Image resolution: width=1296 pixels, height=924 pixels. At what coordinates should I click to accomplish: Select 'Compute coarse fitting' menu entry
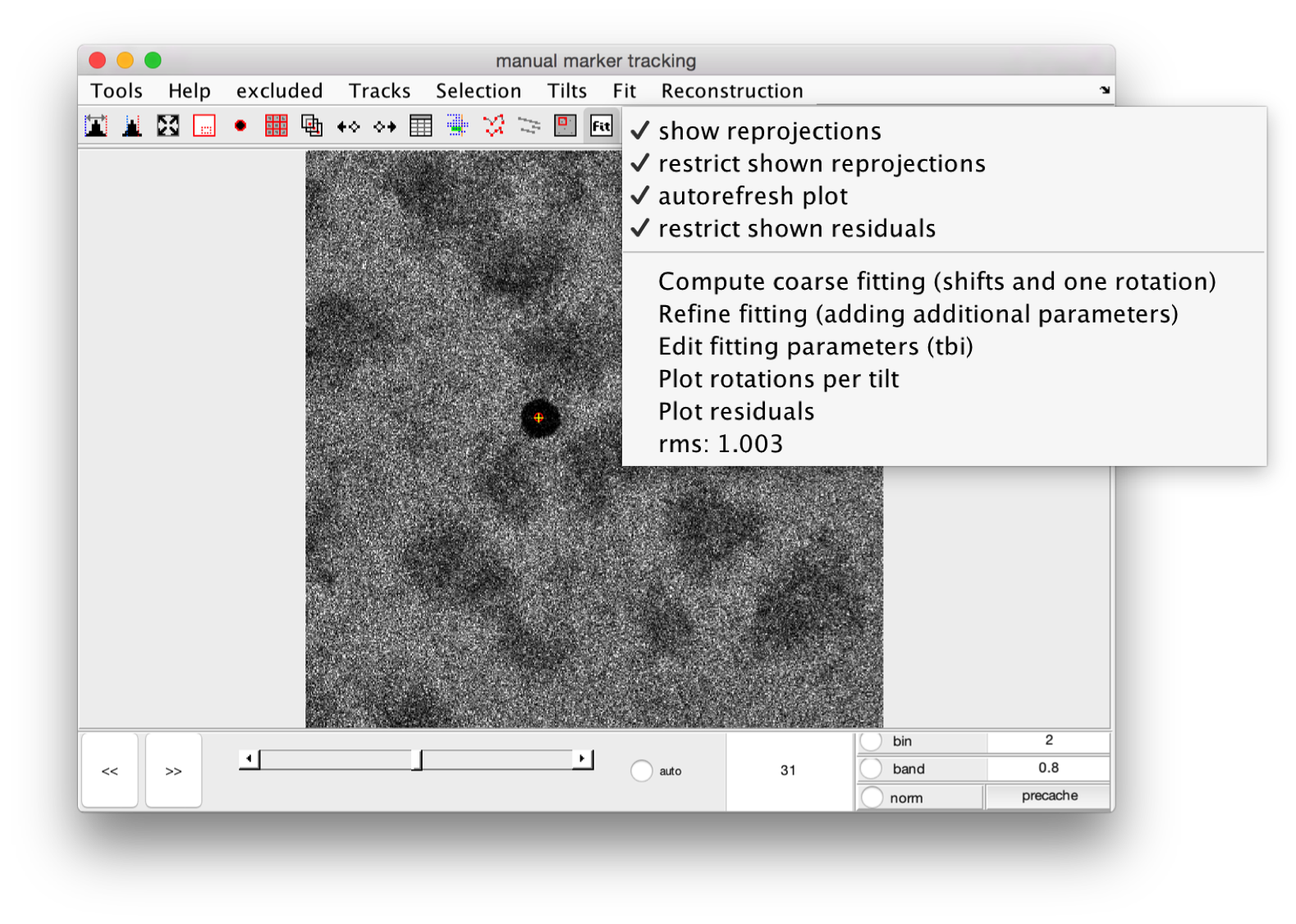[x=937, y=282]
